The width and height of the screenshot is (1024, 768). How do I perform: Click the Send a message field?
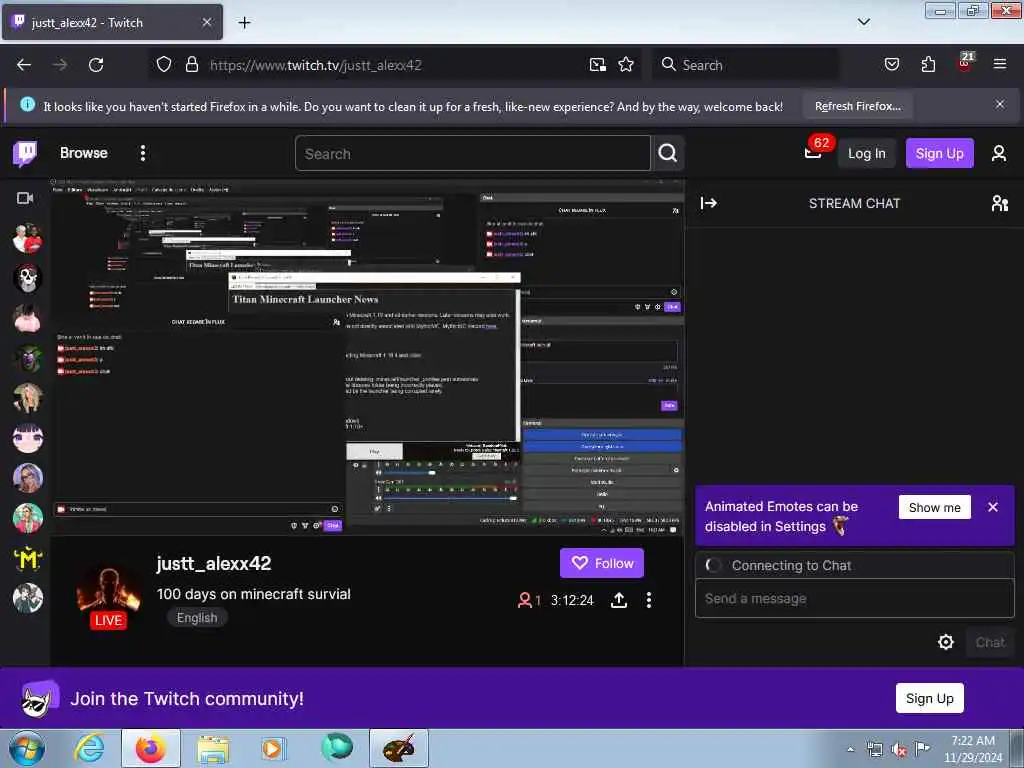pos(854,598)
